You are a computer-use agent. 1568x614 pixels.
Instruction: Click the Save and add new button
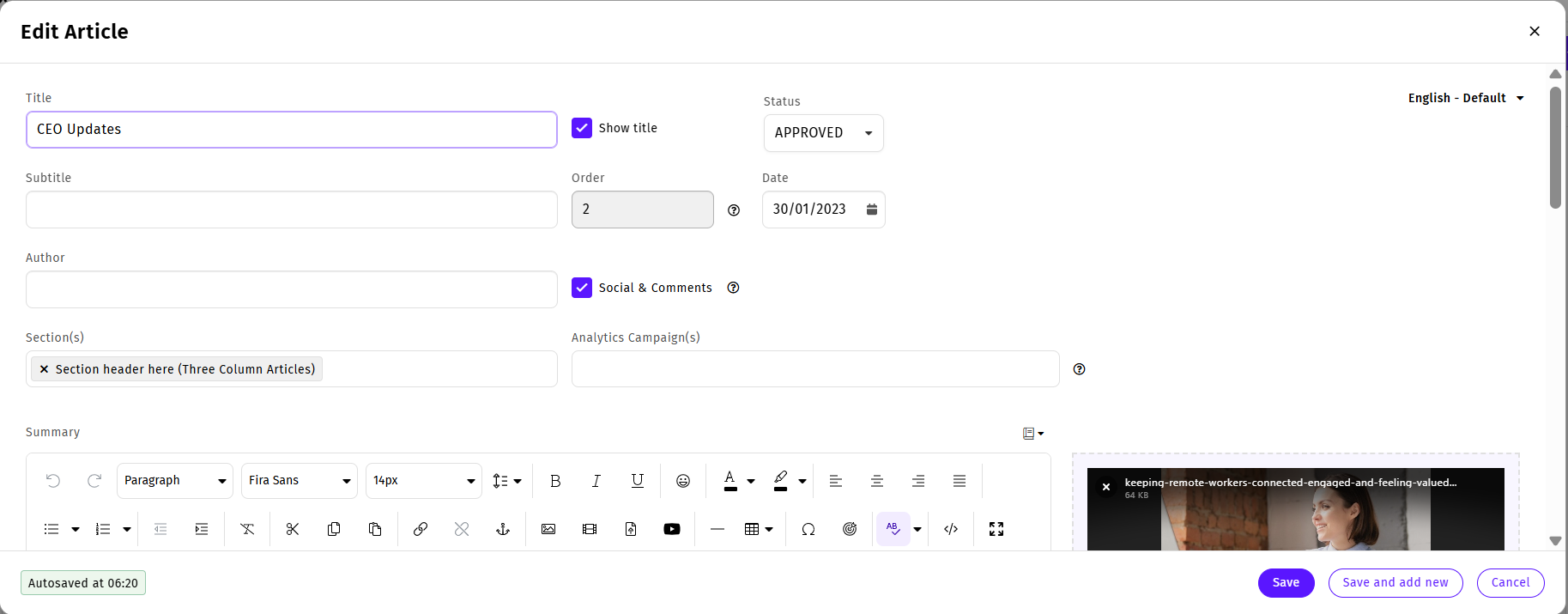click(x=1395, y=582)
